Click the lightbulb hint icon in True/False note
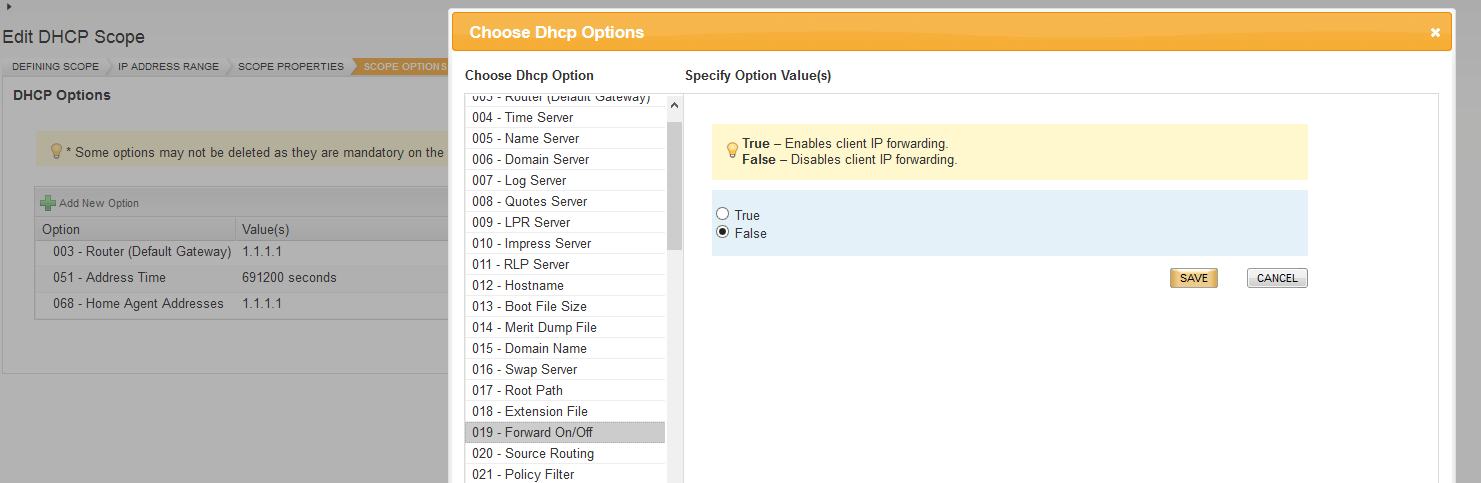 coord(732,150)
